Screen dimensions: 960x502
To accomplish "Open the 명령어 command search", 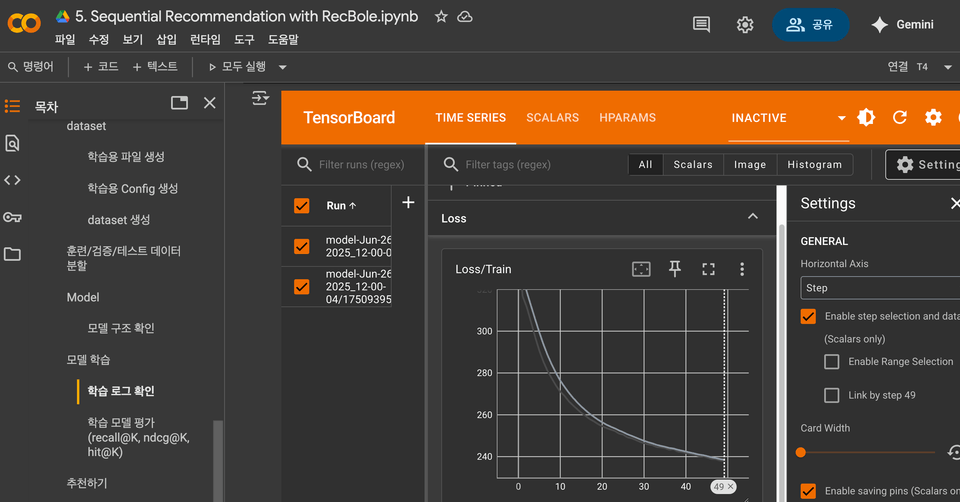I will 31,67.
